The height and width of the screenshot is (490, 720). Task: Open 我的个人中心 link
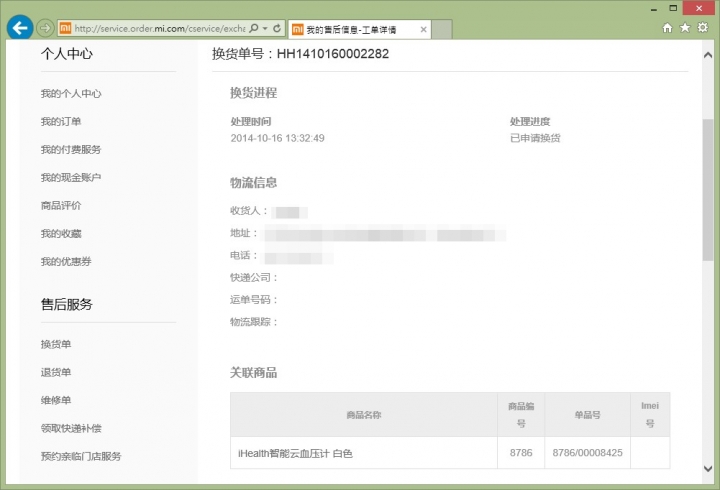click(71, 94)
